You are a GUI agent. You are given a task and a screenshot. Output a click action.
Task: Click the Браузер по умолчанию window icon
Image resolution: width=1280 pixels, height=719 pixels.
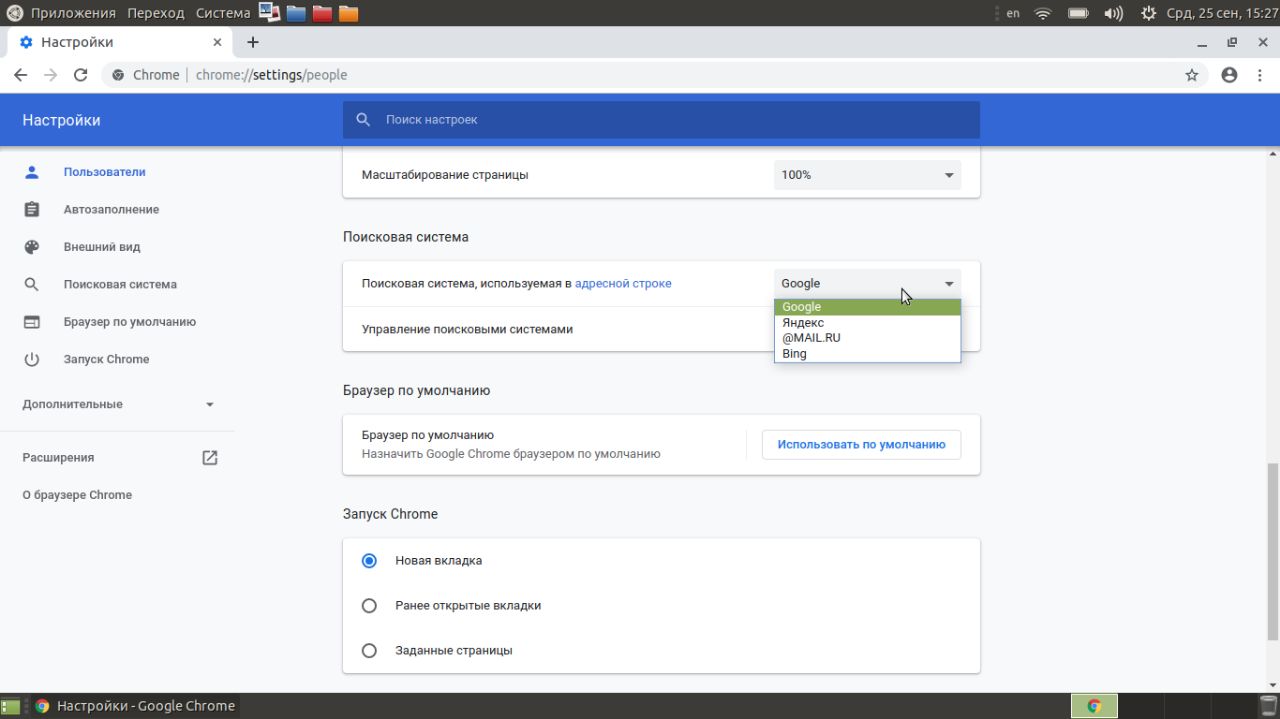[x=32, y=322]
